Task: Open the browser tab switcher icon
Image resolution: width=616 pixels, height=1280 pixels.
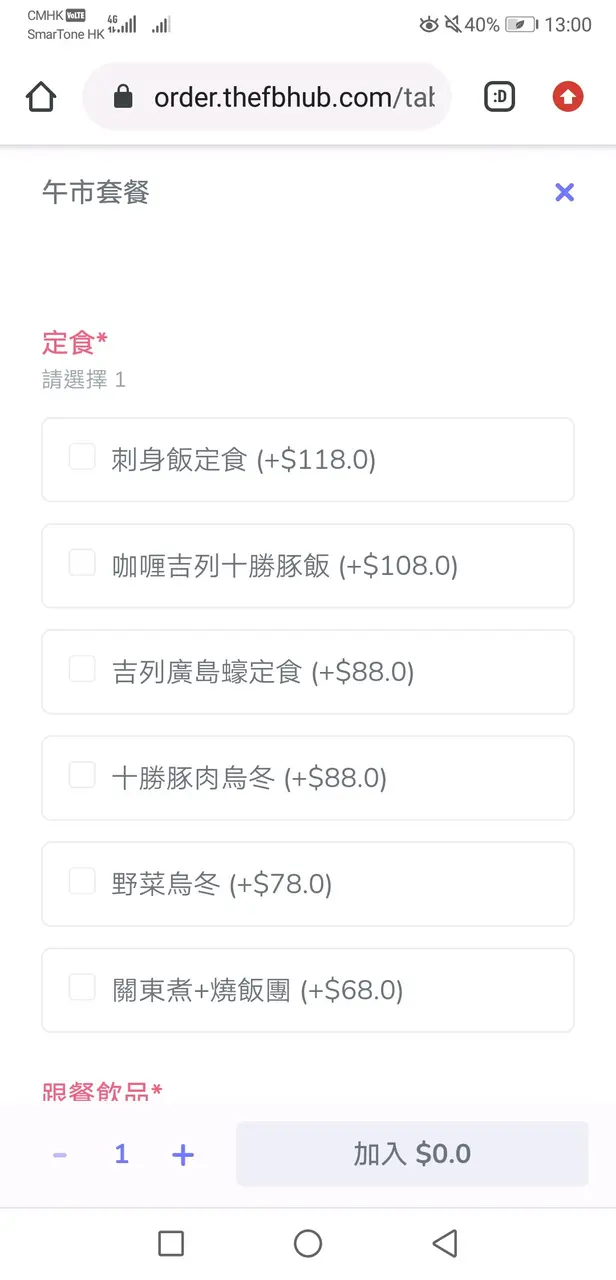Action: (x=499, y=97)
